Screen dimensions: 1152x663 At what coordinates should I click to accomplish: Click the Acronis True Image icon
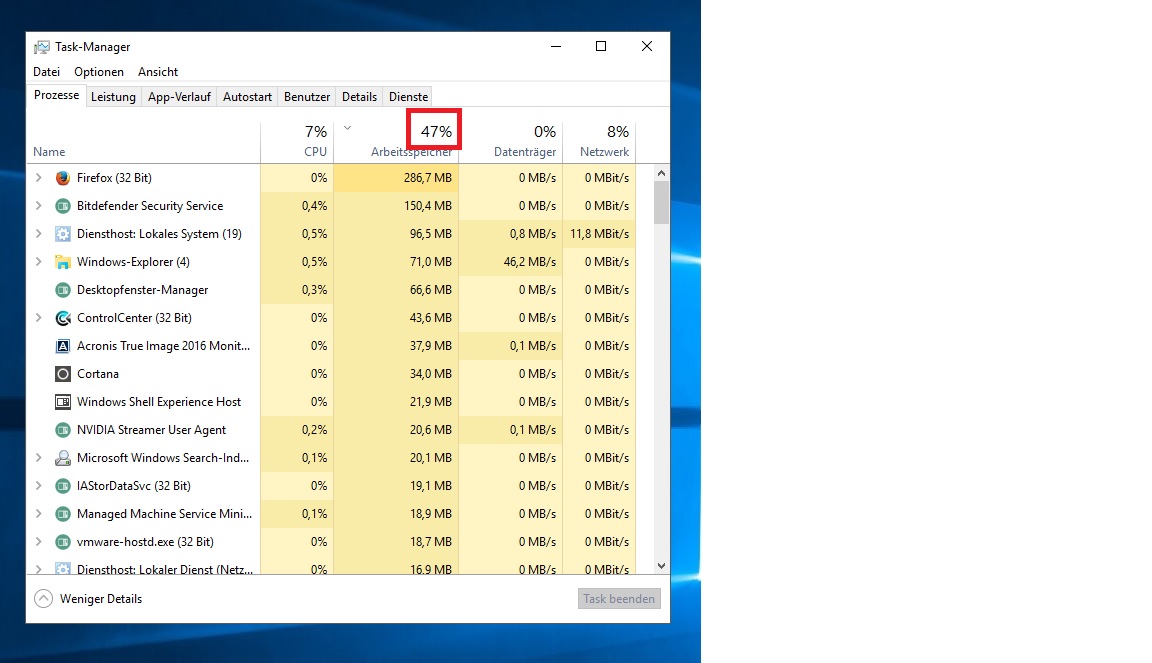(63, 345)
